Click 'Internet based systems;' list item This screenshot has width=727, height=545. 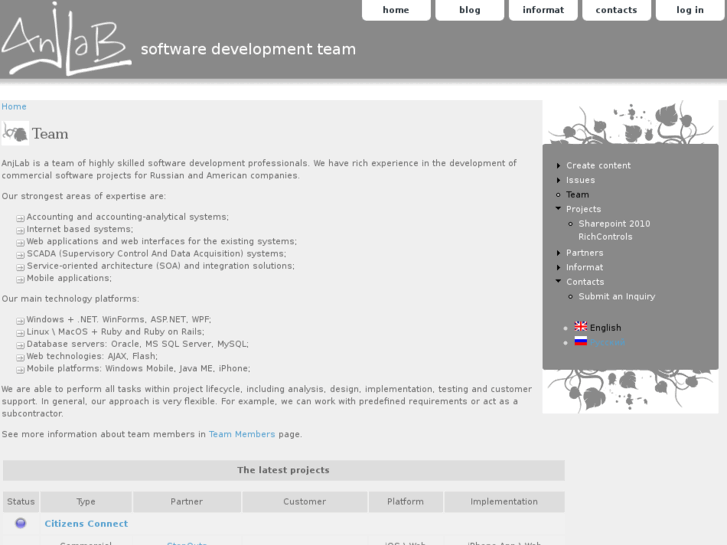coord(80,229)
